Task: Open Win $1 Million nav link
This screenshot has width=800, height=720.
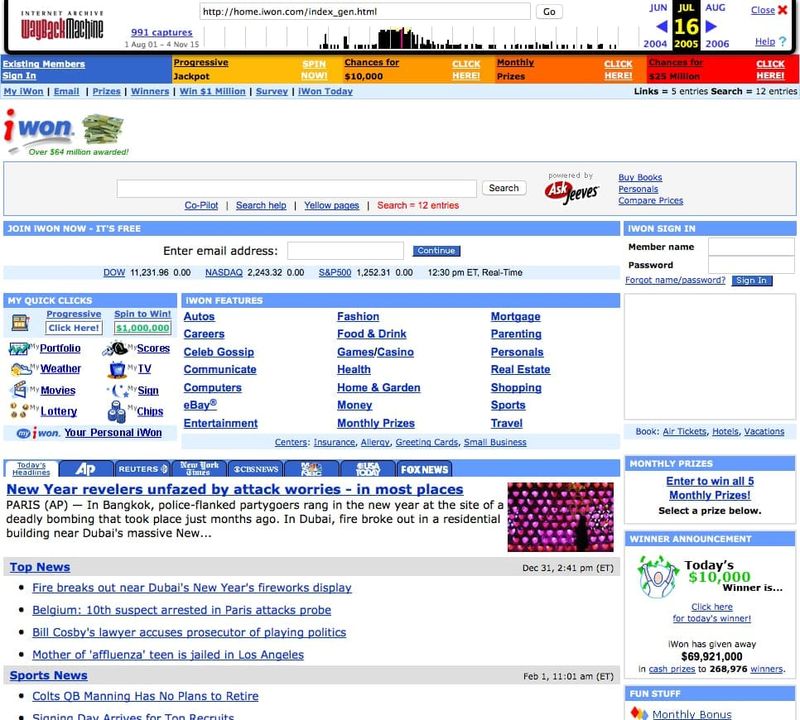Action: [x=212, y=91]
